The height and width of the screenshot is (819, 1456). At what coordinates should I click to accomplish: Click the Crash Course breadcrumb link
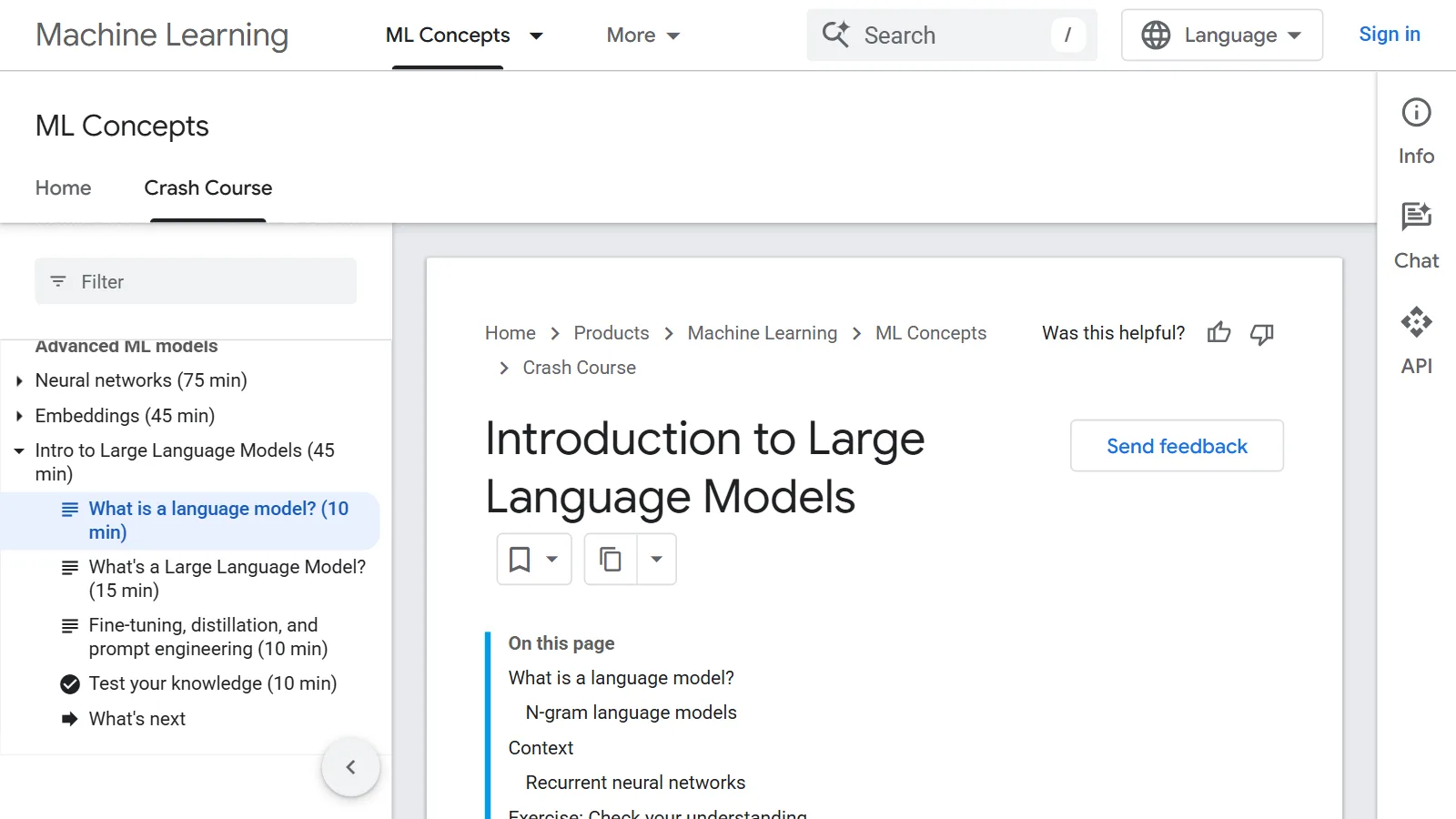(x=579, y=368)
